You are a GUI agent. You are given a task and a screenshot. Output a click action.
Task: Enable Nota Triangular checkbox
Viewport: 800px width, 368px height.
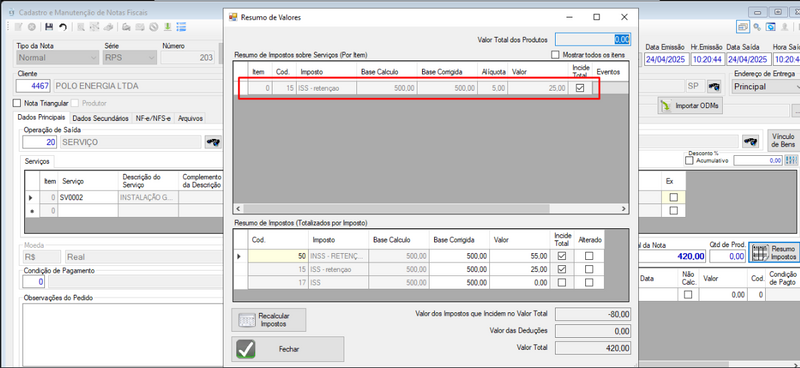coord(17,103)
